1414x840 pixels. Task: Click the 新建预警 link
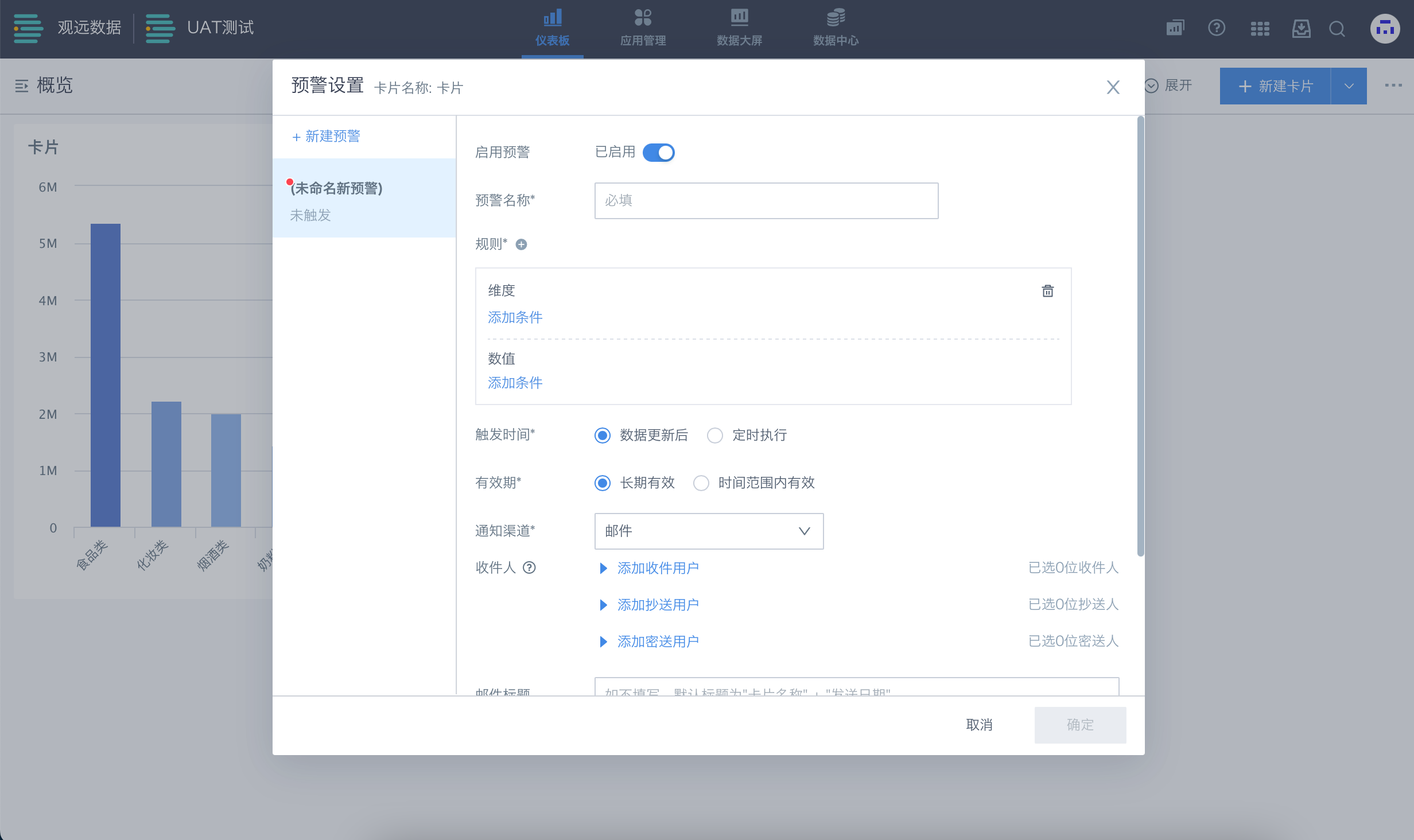(x=326, y=136)
